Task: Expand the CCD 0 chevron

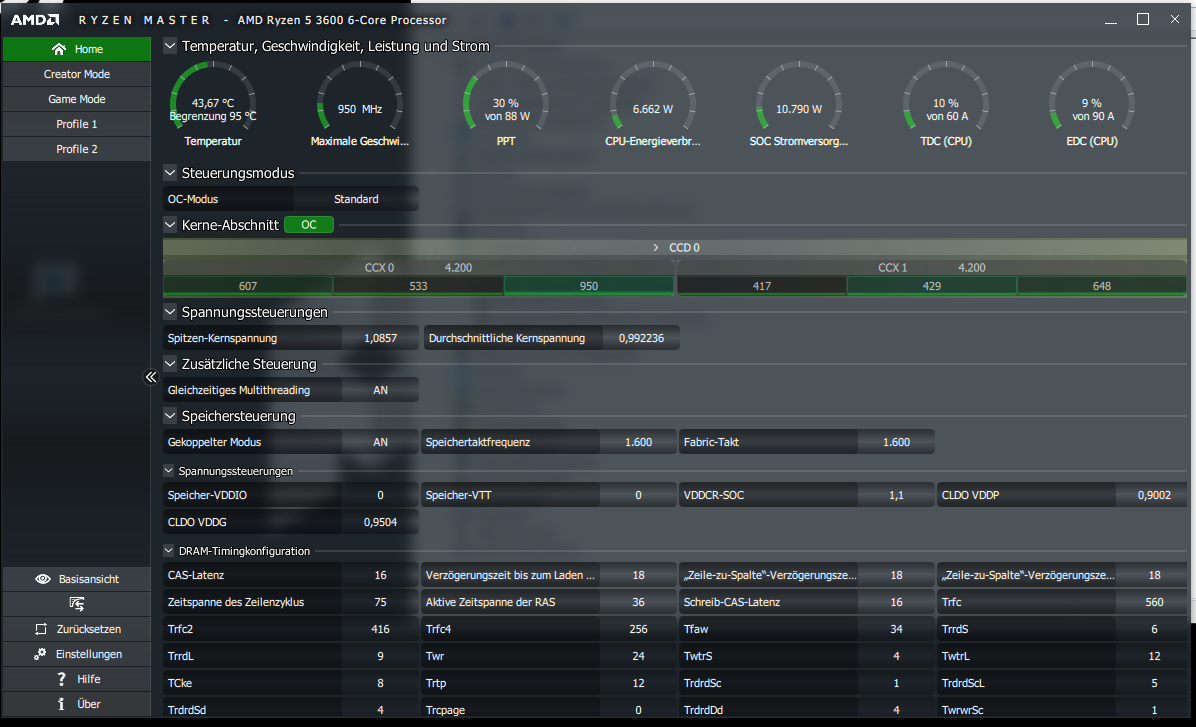Action: [x=656, y=248]
